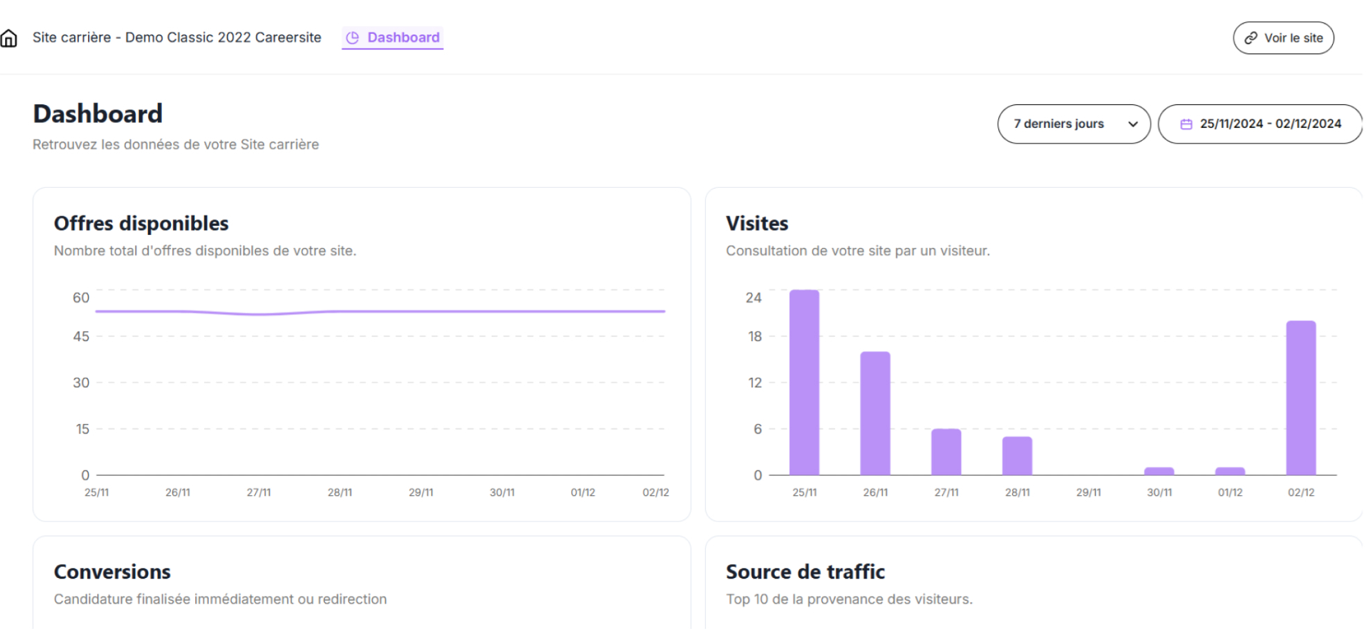Open the 25/11/2024 - 02/12/2024 date picker
1366x632 pixels.
tap(1260, 124)
